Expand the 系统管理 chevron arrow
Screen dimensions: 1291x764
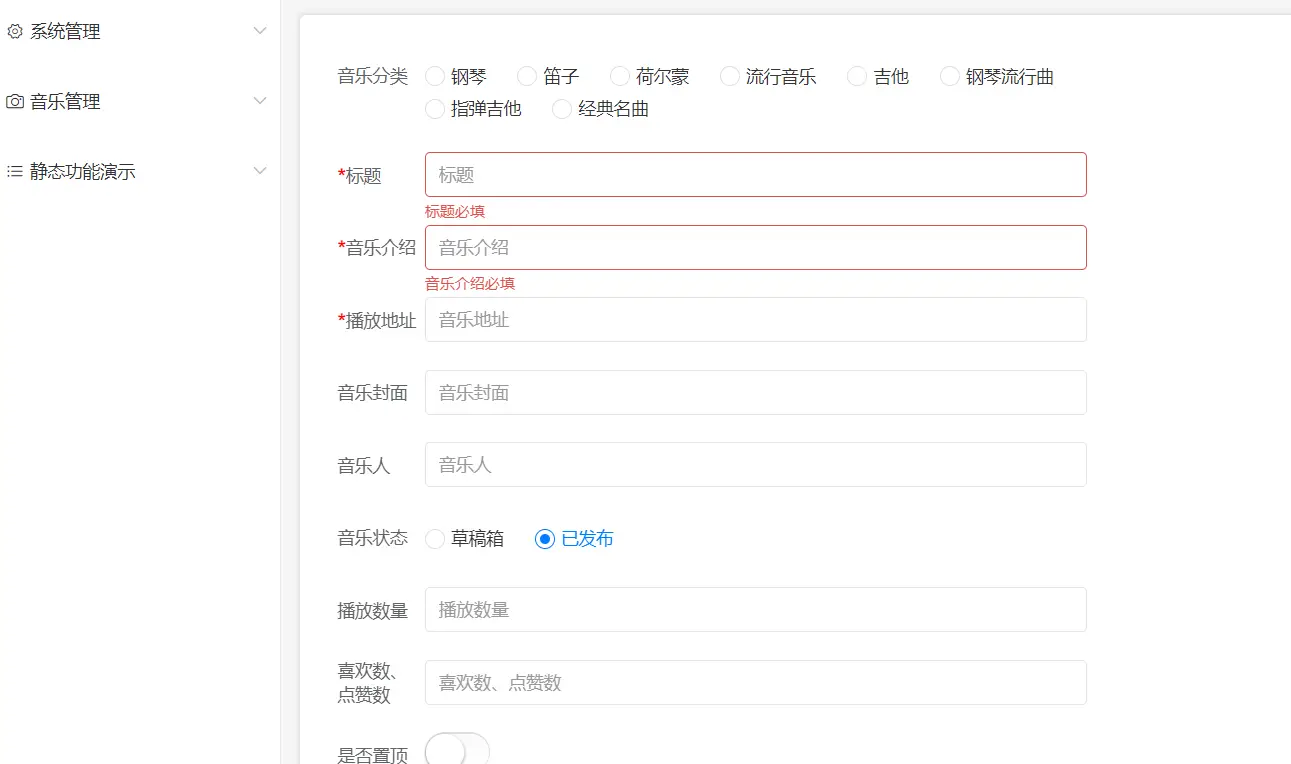260,31
